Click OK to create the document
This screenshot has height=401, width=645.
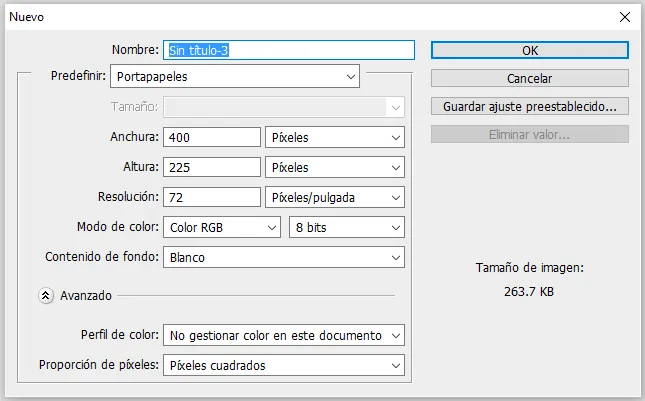click(529, 50)
